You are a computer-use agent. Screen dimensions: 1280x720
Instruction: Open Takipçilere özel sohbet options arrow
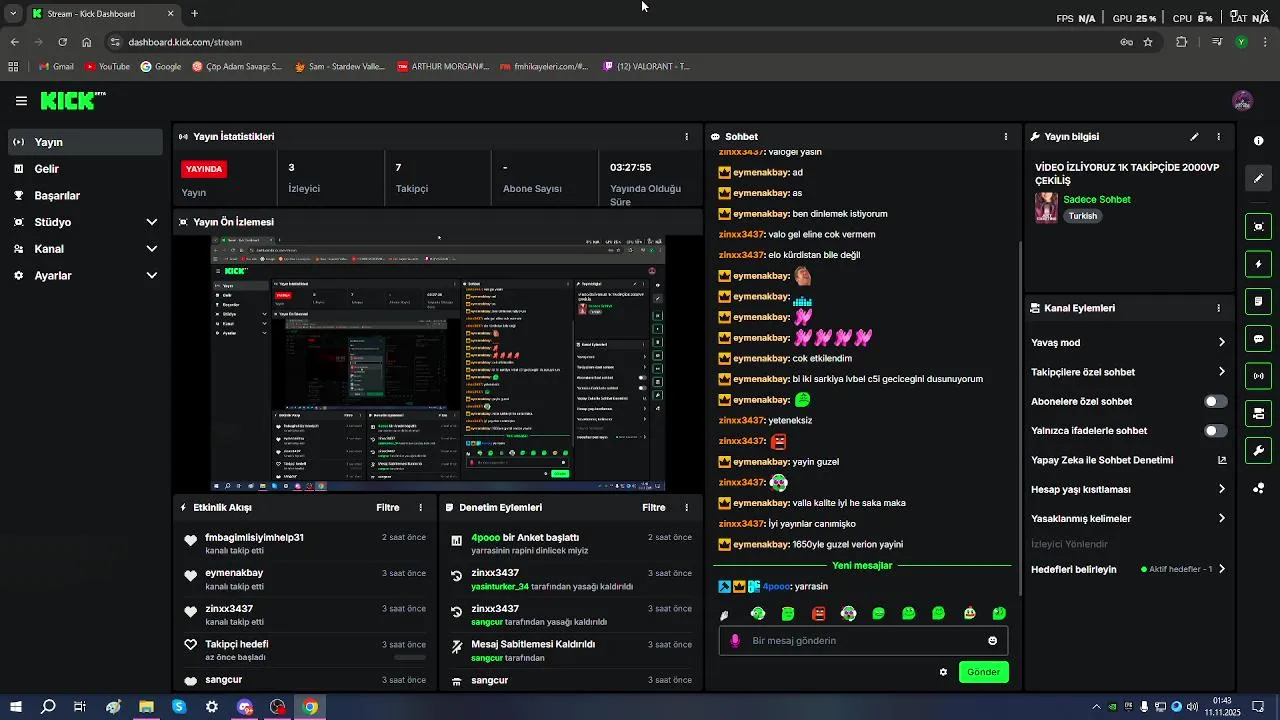pos(1221,372)
